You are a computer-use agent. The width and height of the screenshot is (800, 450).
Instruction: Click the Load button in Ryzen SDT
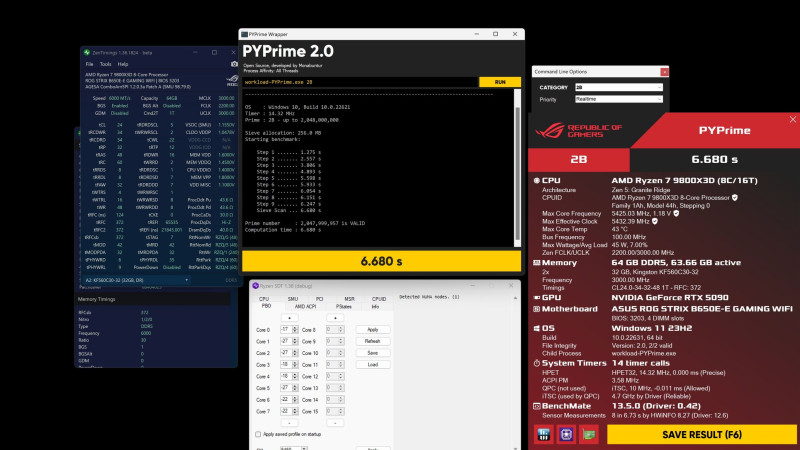372,365
